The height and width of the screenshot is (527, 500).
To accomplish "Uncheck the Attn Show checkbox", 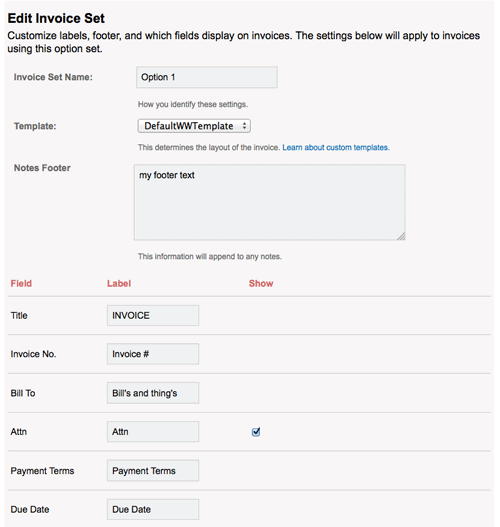I will [x=256, y=432].
